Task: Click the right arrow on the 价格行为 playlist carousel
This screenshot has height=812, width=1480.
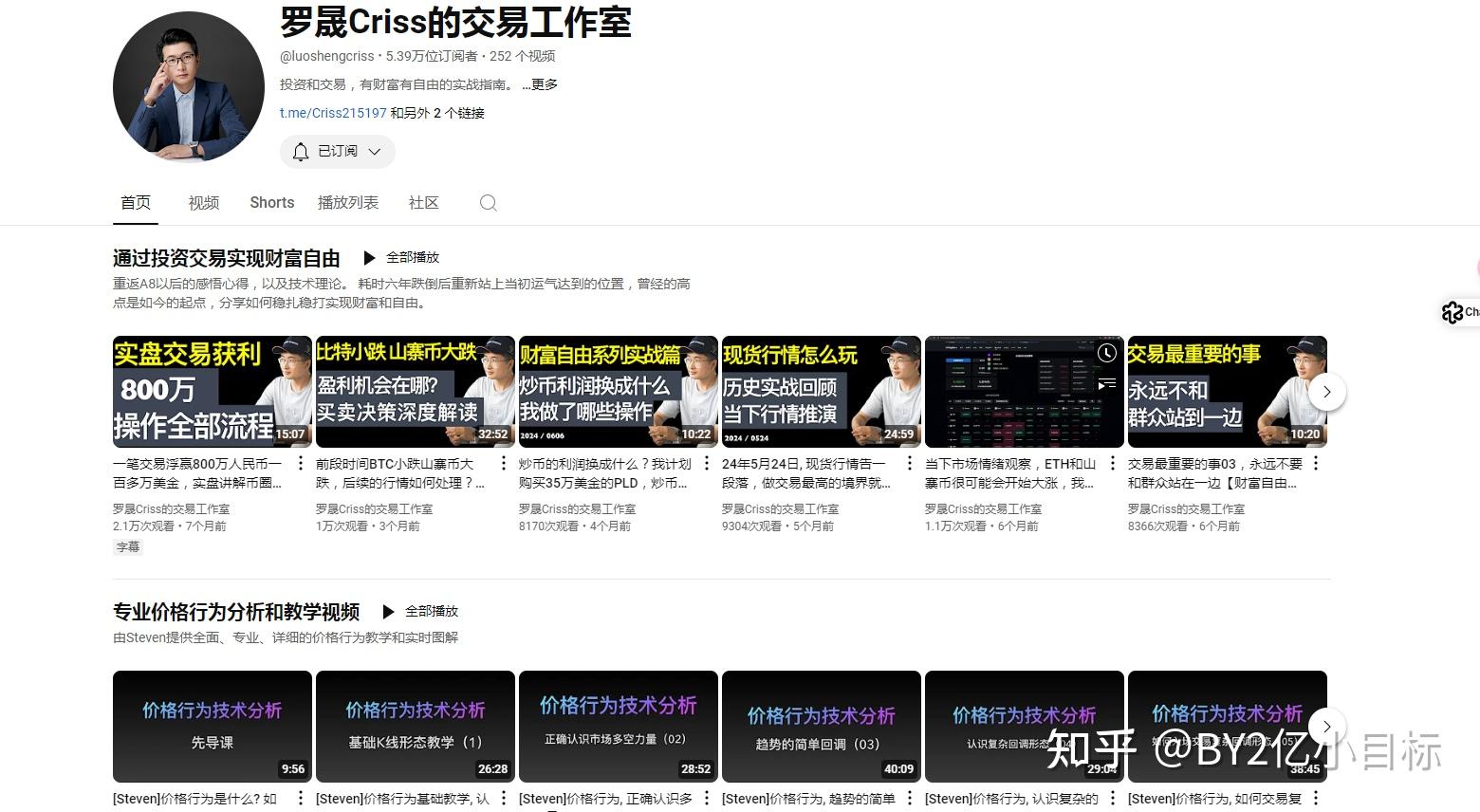Action: (1327, 726)
